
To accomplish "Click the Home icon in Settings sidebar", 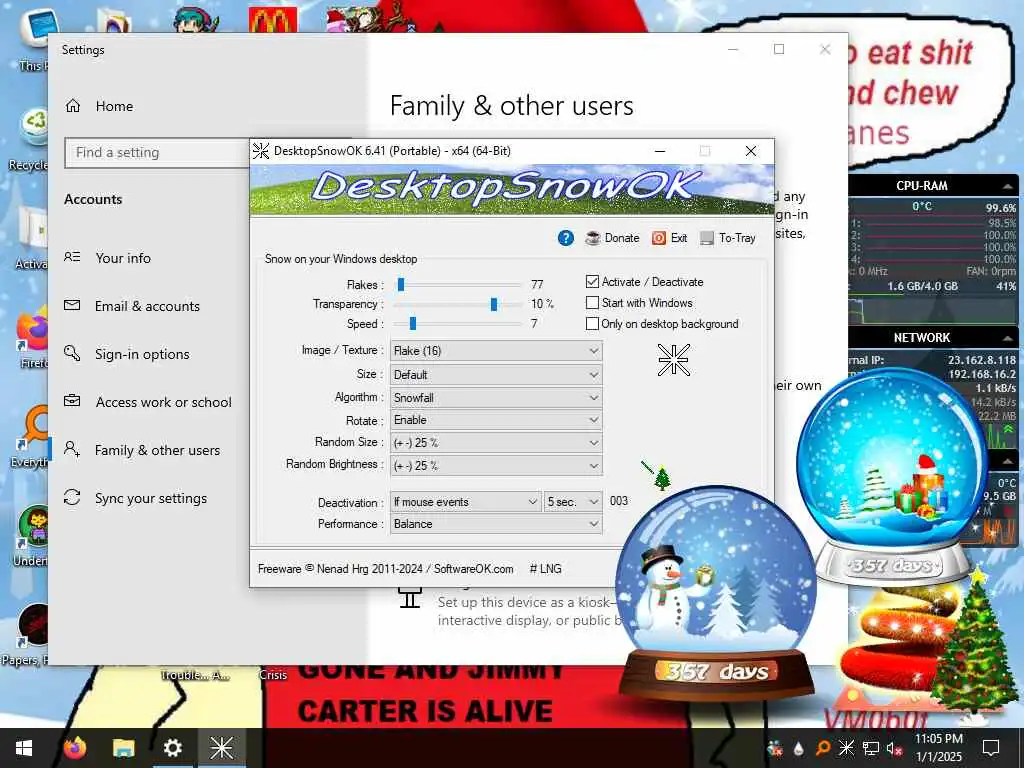I will pos(72,106).
